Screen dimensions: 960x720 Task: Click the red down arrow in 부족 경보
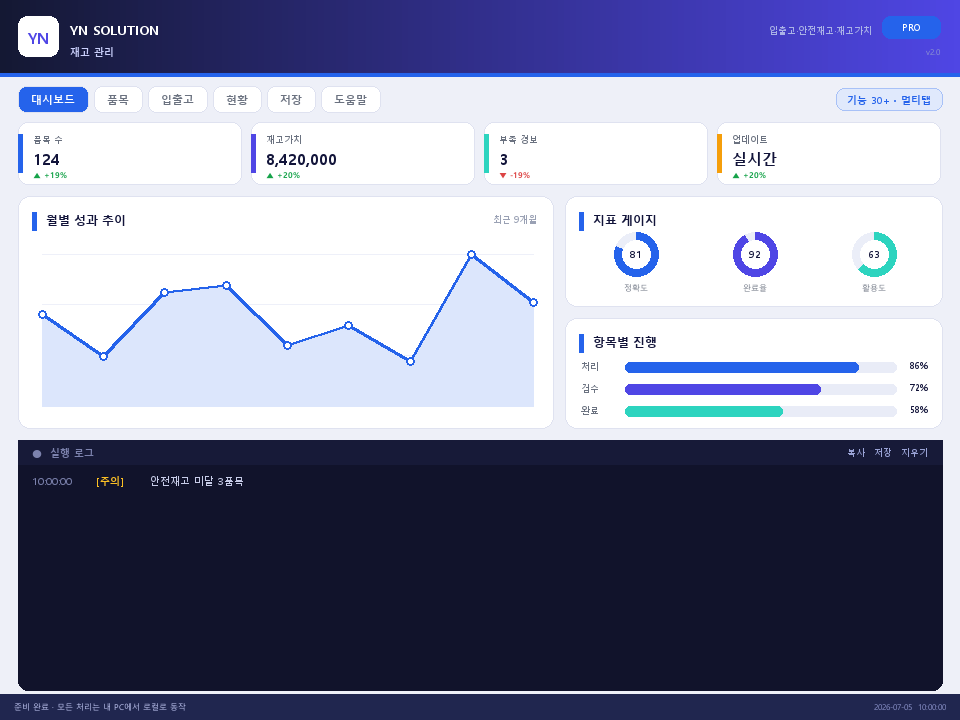coord(503,176)
